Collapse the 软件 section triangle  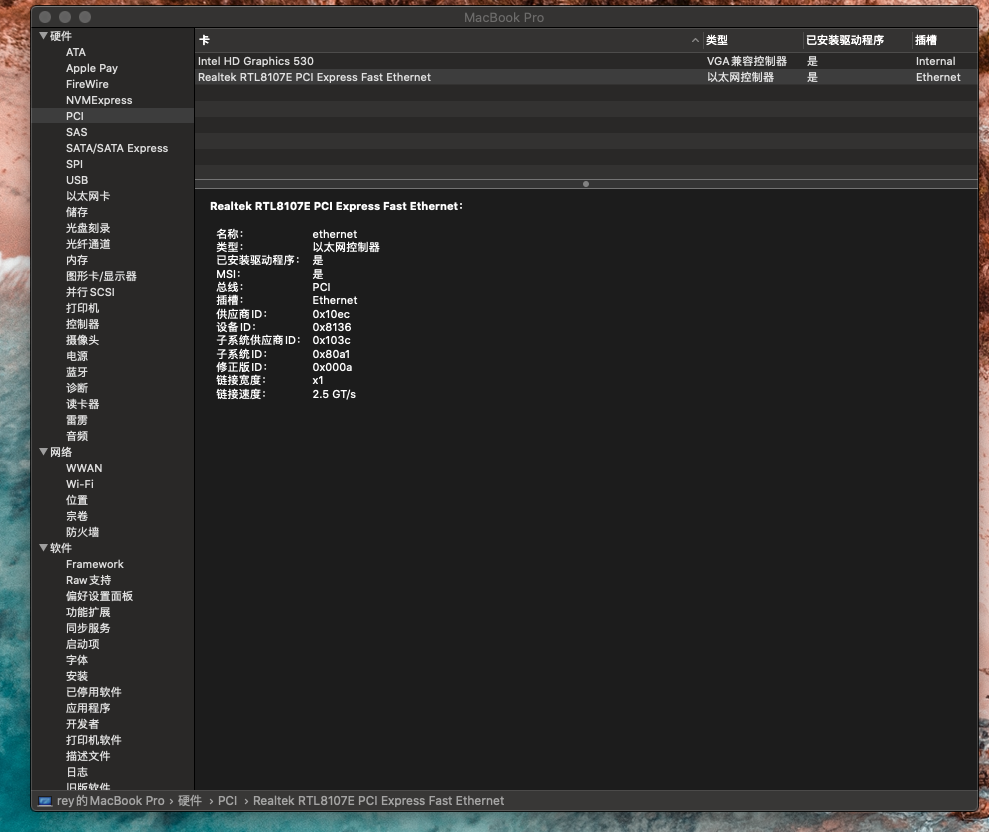44,548
